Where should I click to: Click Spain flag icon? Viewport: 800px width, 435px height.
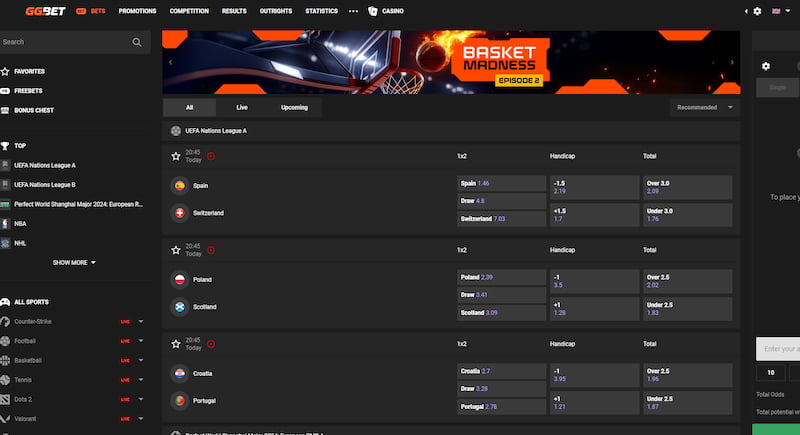click(x=180, y=186)
